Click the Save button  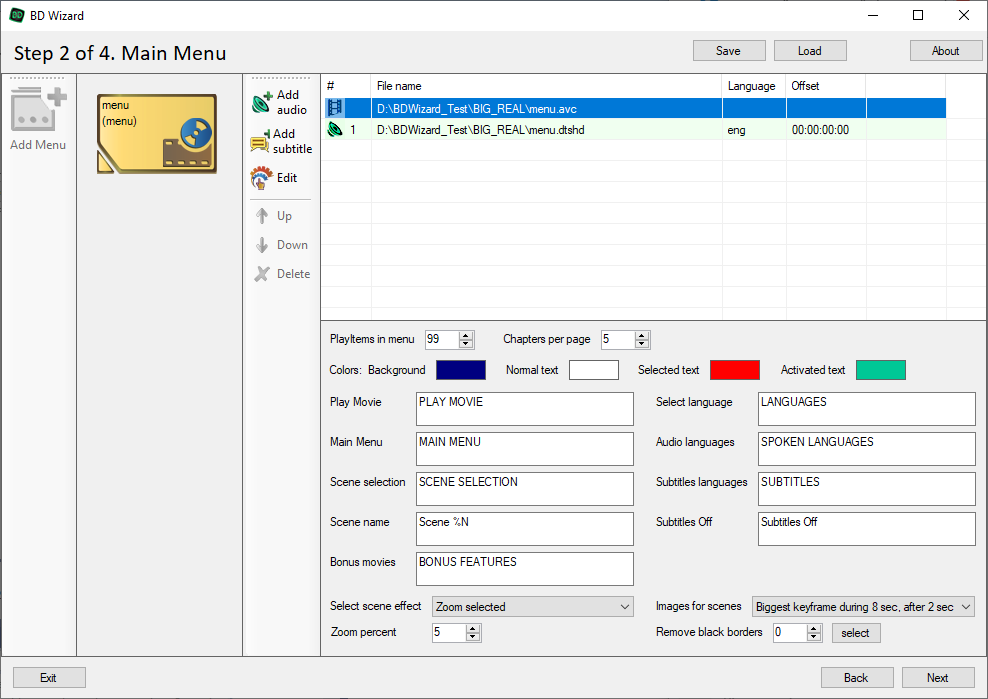[x=728, y=51]
